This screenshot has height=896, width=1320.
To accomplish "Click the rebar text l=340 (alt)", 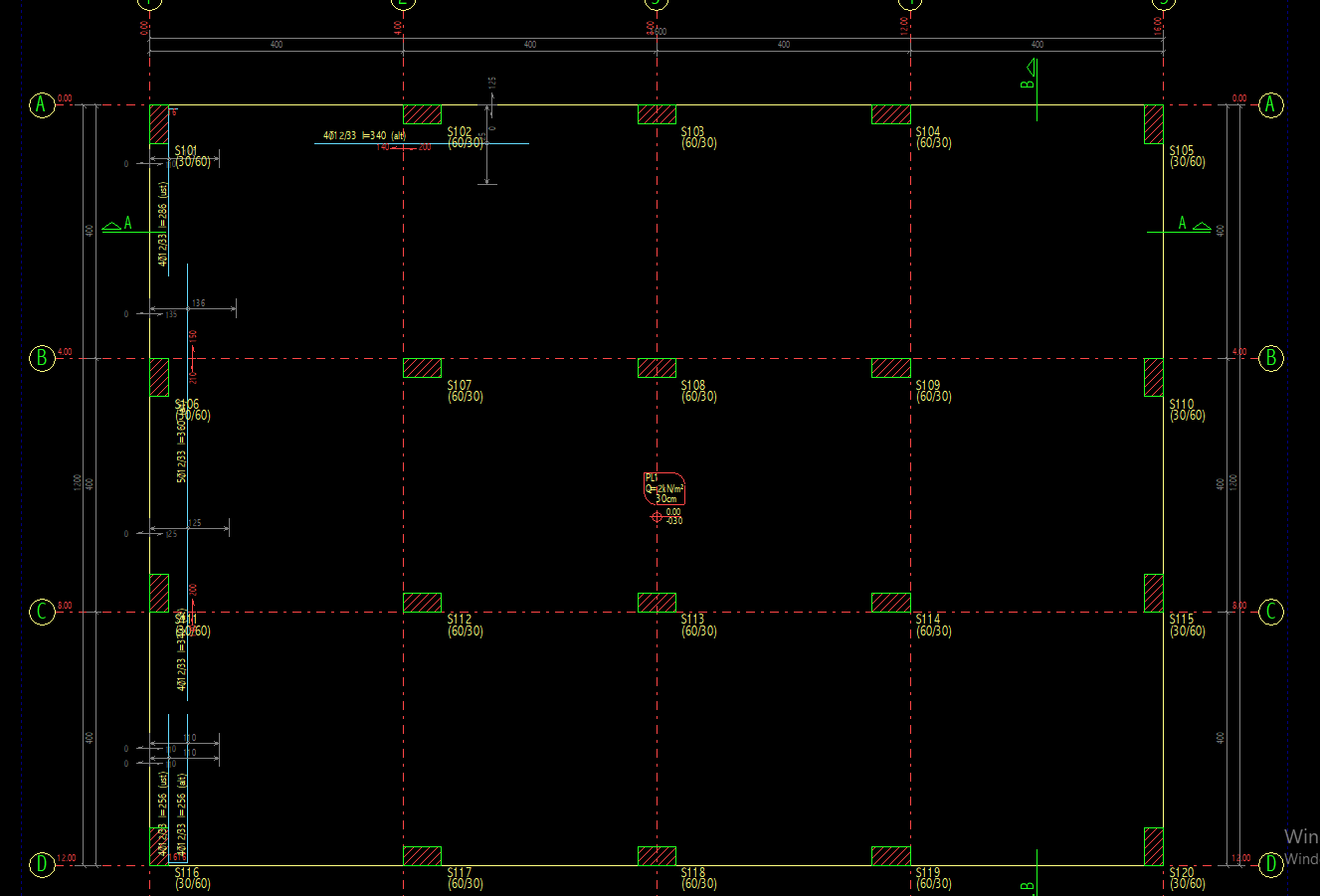I will point(365,135).
